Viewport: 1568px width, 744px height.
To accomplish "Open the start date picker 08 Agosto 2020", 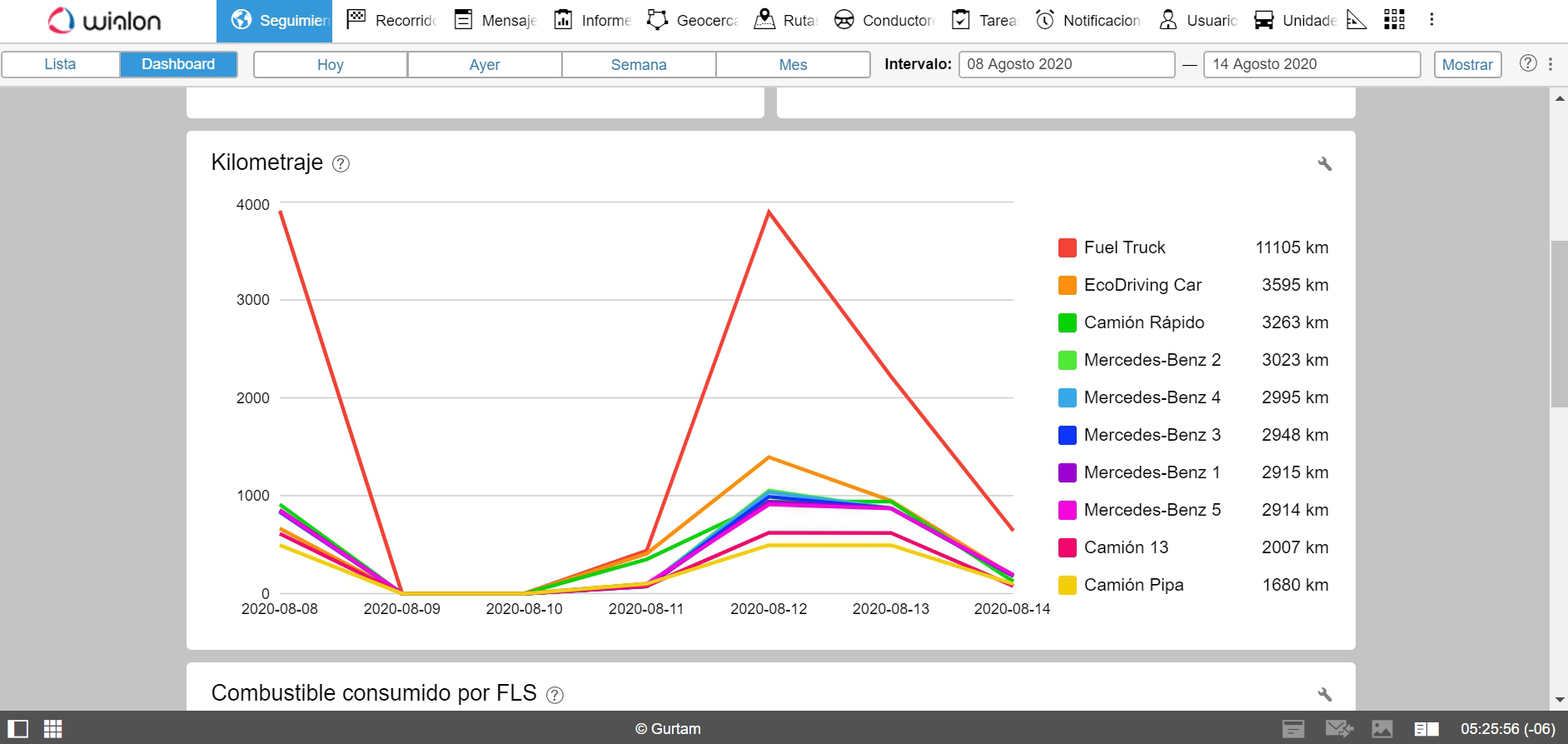I will coord(1066,64).
